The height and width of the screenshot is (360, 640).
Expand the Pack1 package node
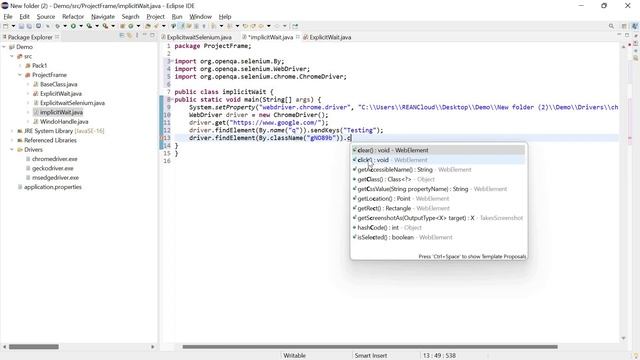20,66
